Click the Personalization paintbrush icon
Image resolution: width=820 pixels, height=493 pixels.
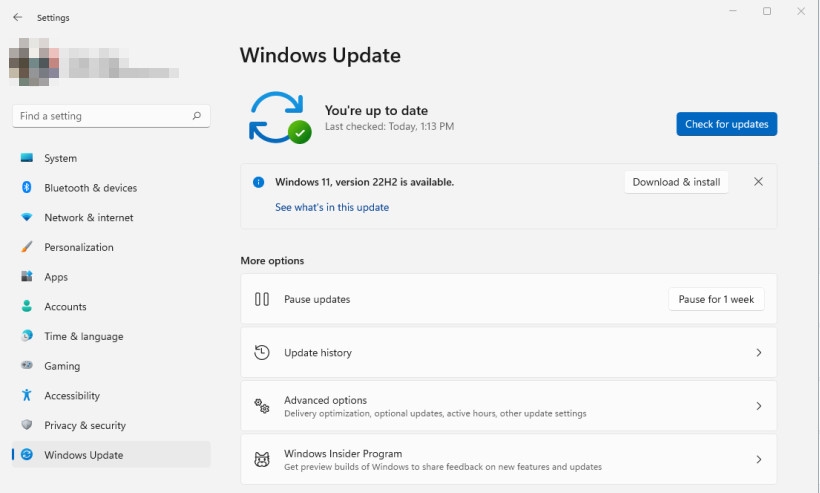pos(27,247)
